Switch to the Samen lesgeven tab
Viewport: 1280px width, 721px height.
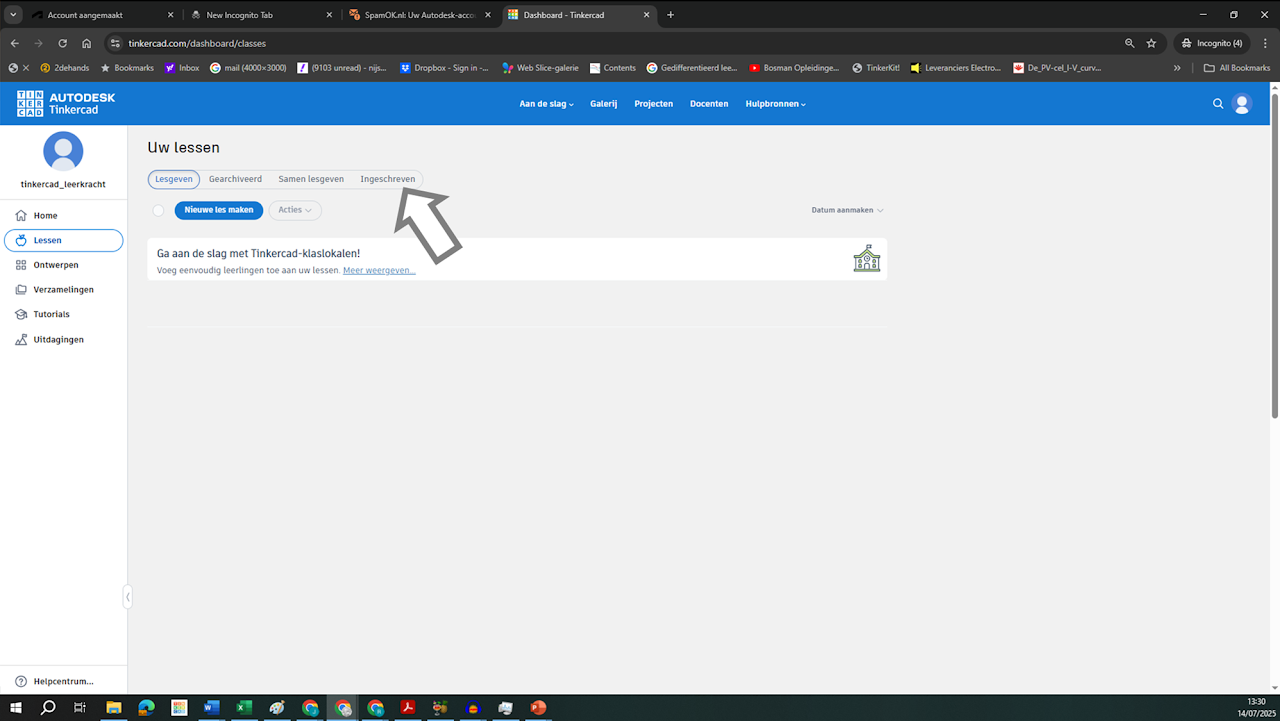pos(311,179)
